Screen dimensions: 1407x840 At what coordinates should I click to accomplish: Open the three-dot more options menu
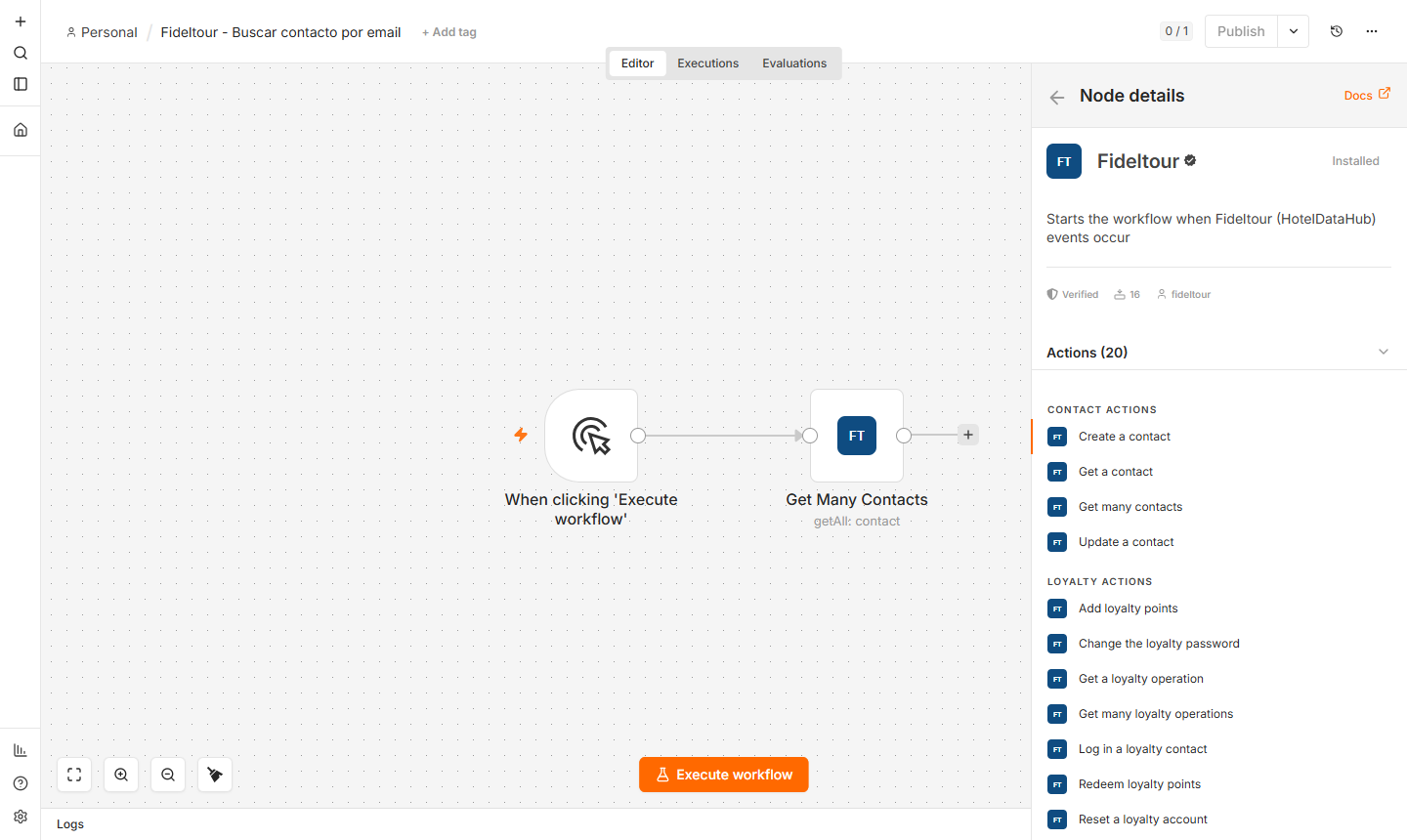pos(1372,31)
